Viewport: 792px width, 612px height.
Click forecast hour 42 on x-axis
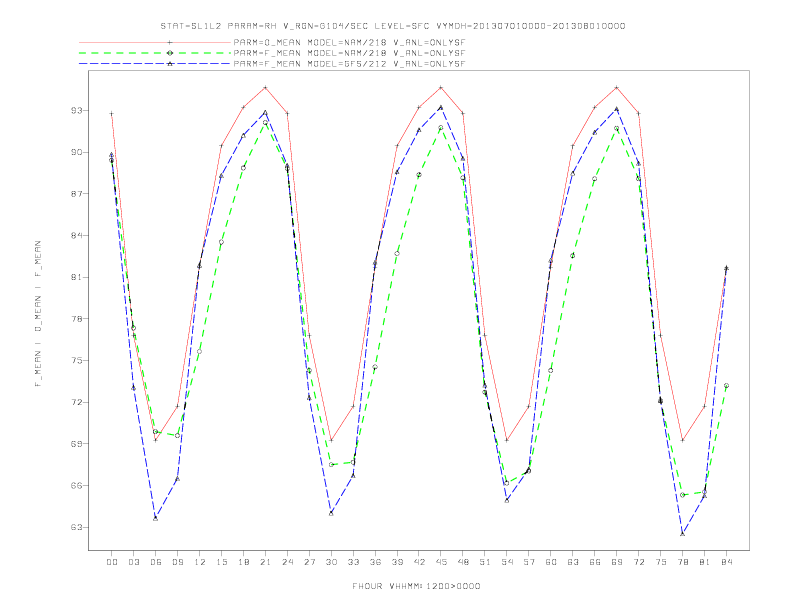pos(419,562)
